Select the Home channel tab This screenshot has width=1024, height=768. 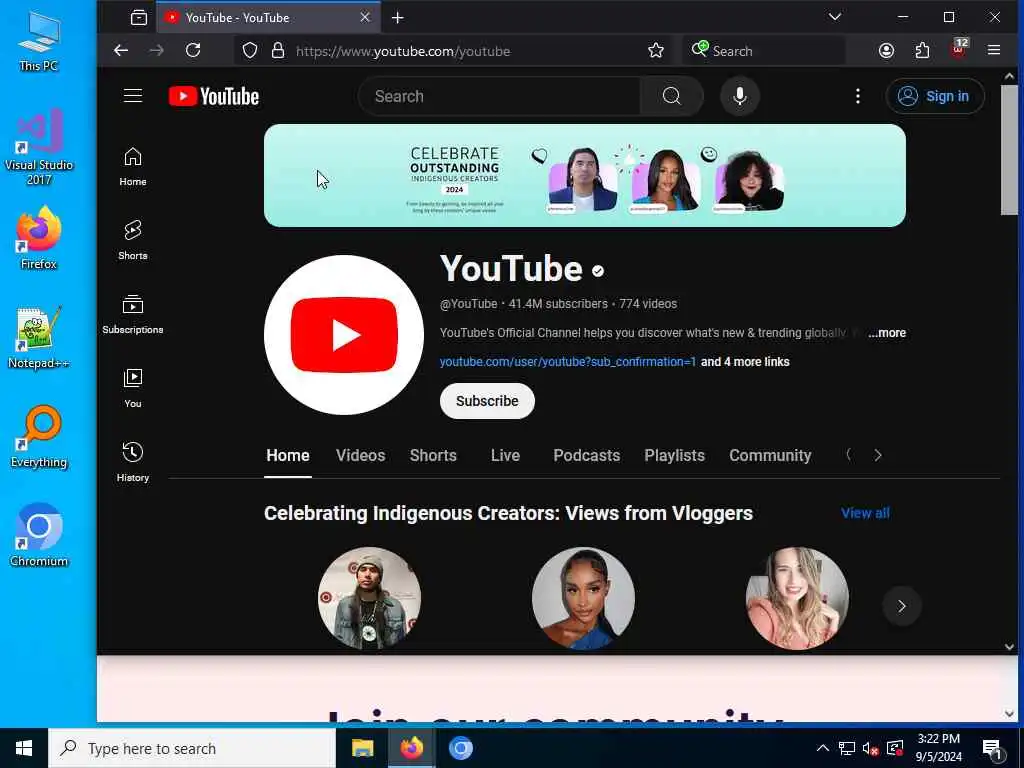pos(287,455)
